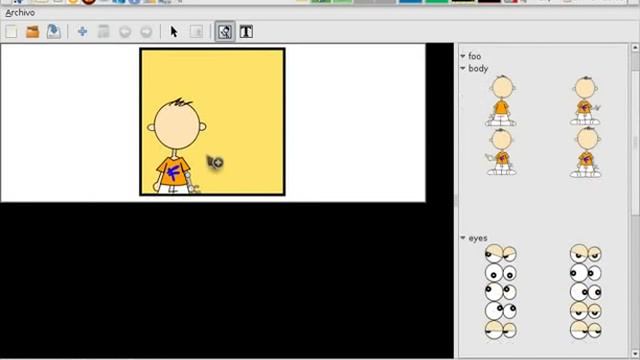Image resolution: width=640 pixels, height=360 pixels.
Task: Open the Archivo menu
Action: (x=20, y=13)
